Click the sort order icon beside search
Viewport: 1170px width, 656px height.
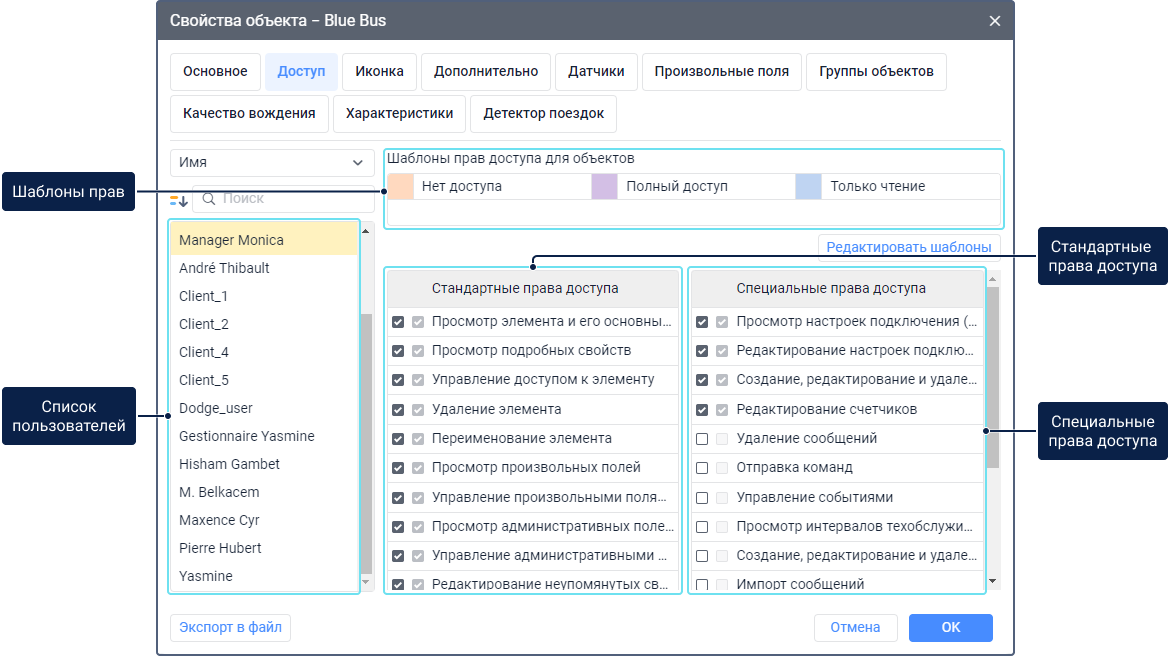point(179,200)
